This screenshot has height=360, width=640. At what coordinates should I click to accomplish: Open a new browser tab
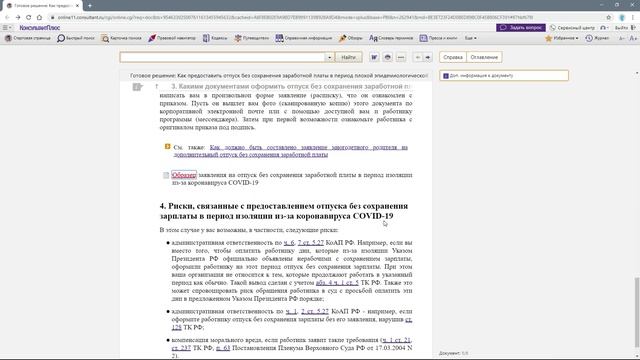[90, 5]
